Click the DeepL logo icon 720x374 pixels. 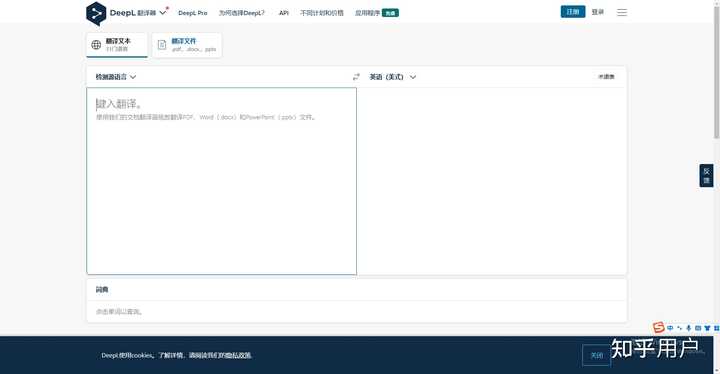coord(96,13)
